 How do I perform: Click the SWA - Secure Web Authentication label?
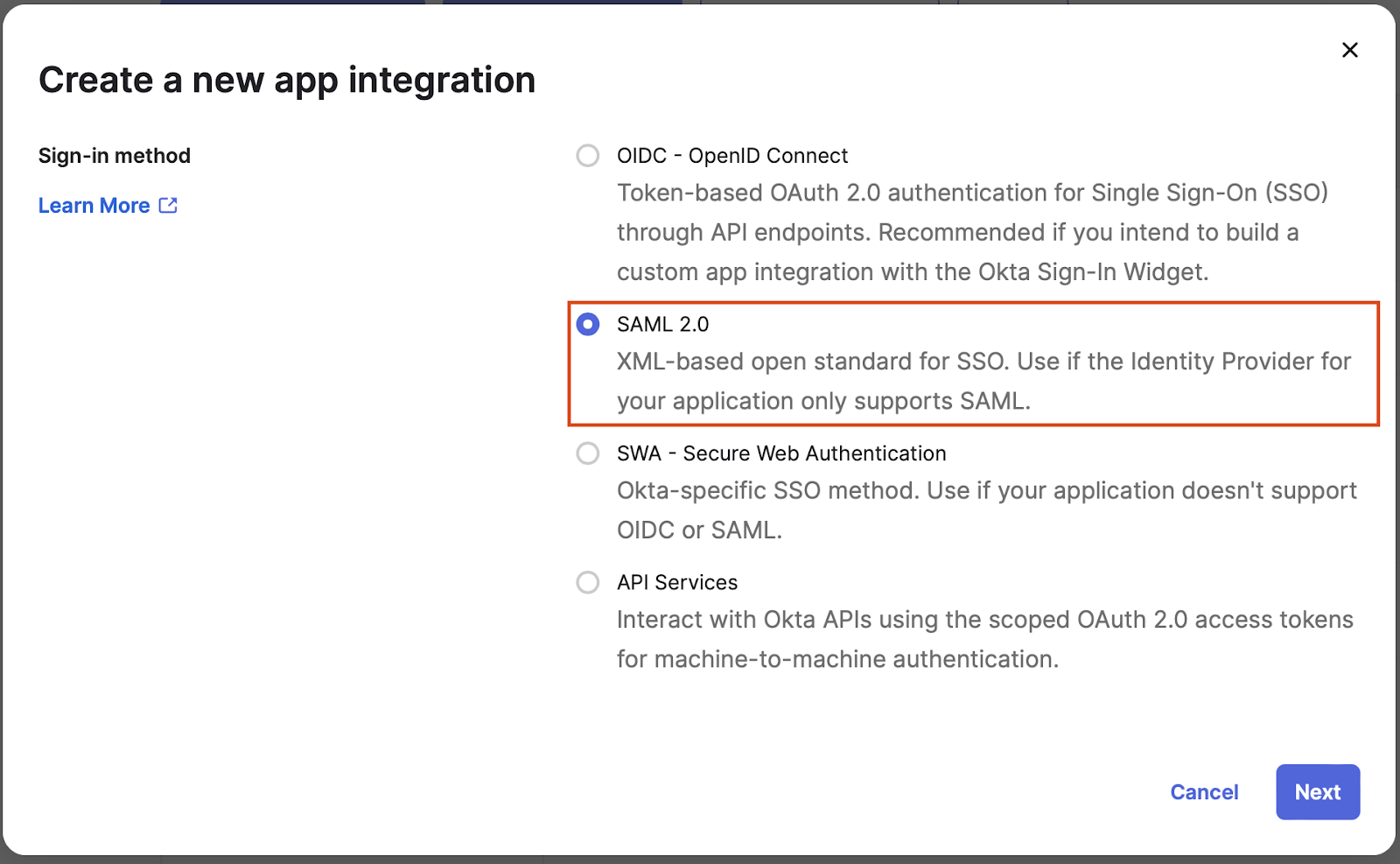(x=781, y=453)
